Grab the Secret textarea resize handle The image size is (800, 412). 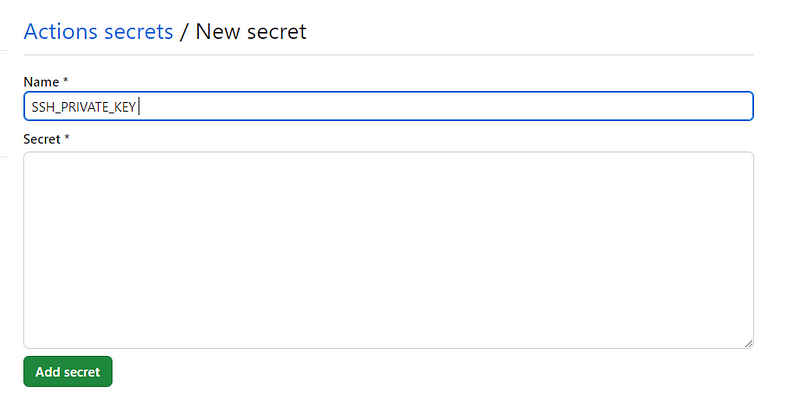tap(748, 343)
